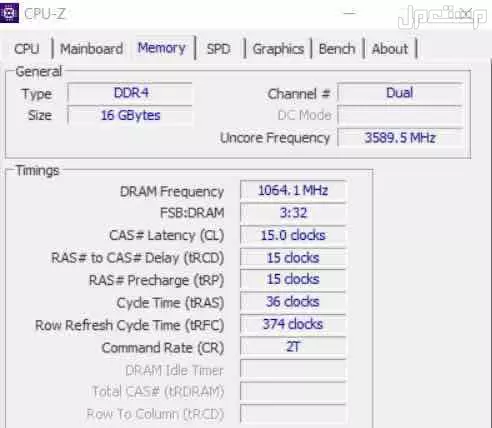Close the CPU-Z window
The height and width of the screenshot is (428, 492).
465,13
